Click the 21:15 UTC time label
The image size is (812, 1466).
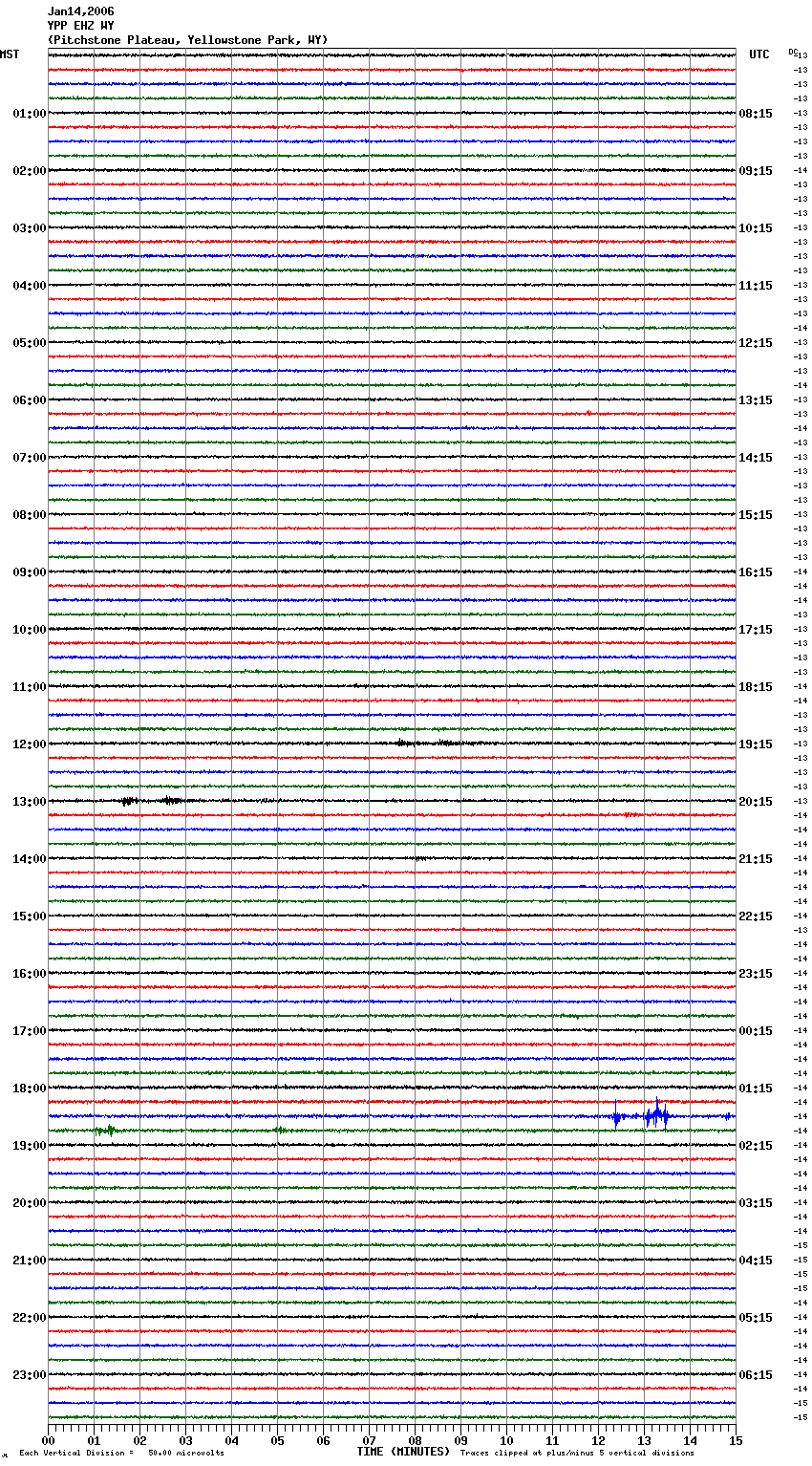pyautogui.click(x=756, y=859)
